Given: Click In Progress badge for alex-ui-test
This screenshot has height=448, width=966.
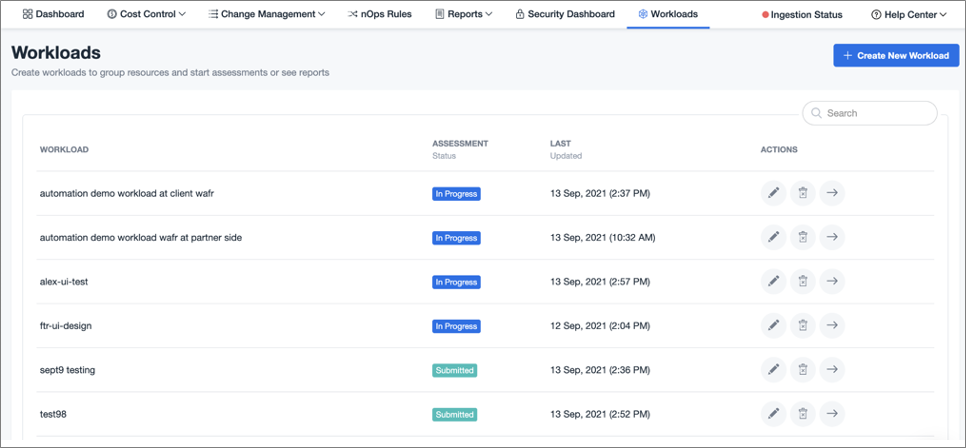Looking at the screenshot, I should coord(456,282).
